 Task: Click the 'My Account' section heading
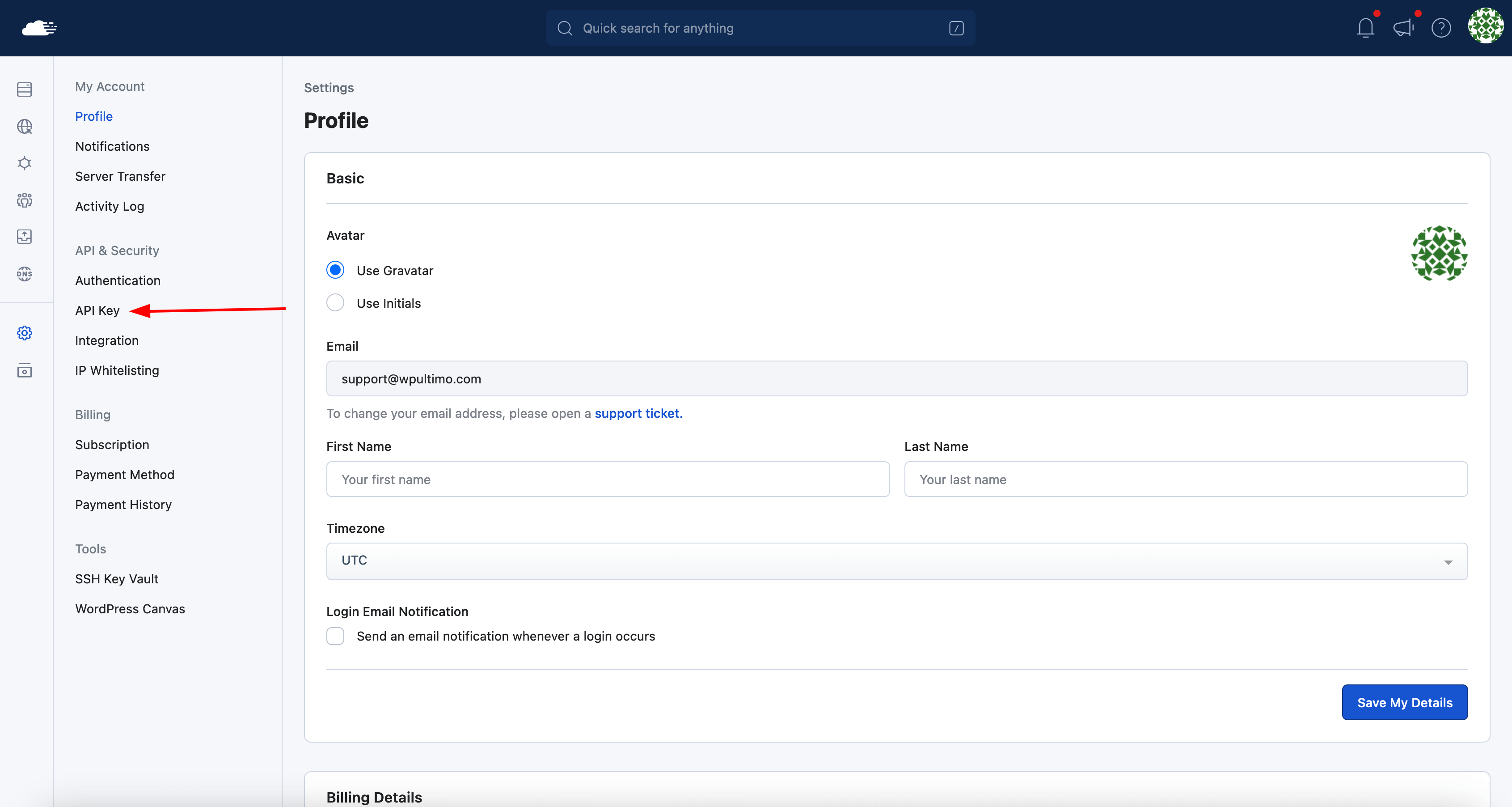point(110,86)
